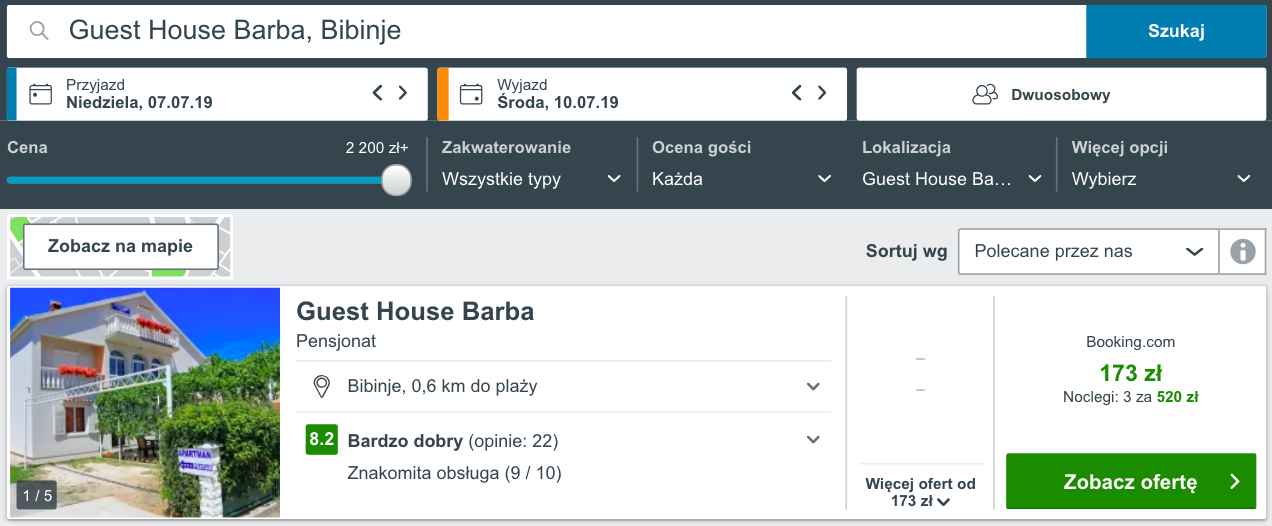The image size is (1272, 526).
Task: Click the Pensjonat property type text
Action: (x=336, y=341)
